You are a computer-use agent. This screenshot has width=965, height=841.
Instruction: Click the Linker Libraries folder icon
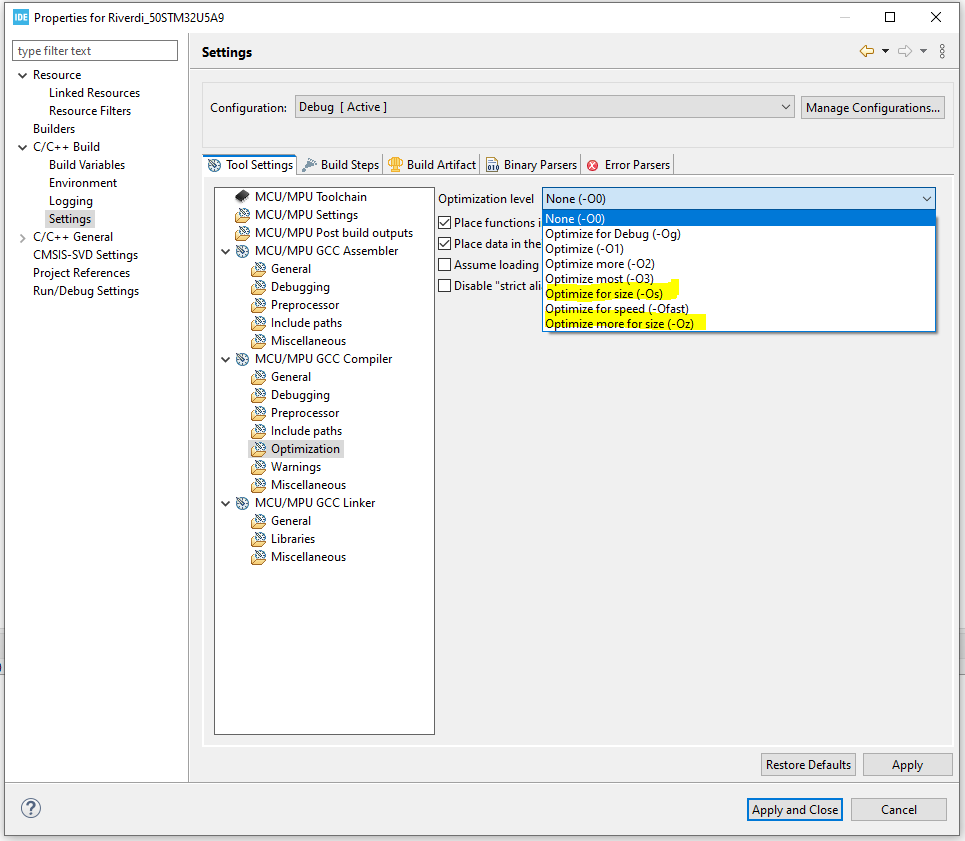pos(258,538)
